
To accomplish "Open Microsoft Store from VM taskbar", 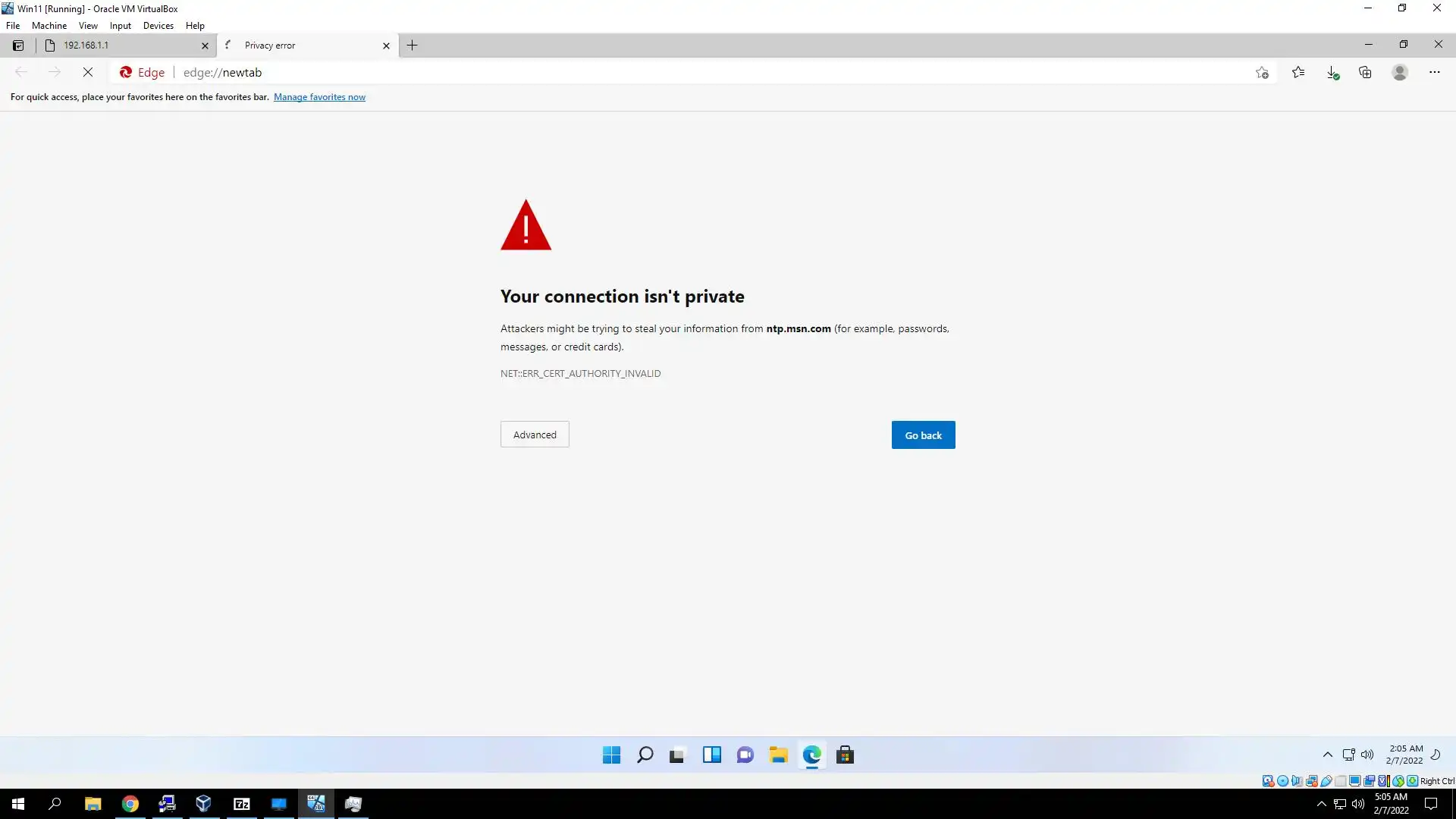I will coord(845,755).
